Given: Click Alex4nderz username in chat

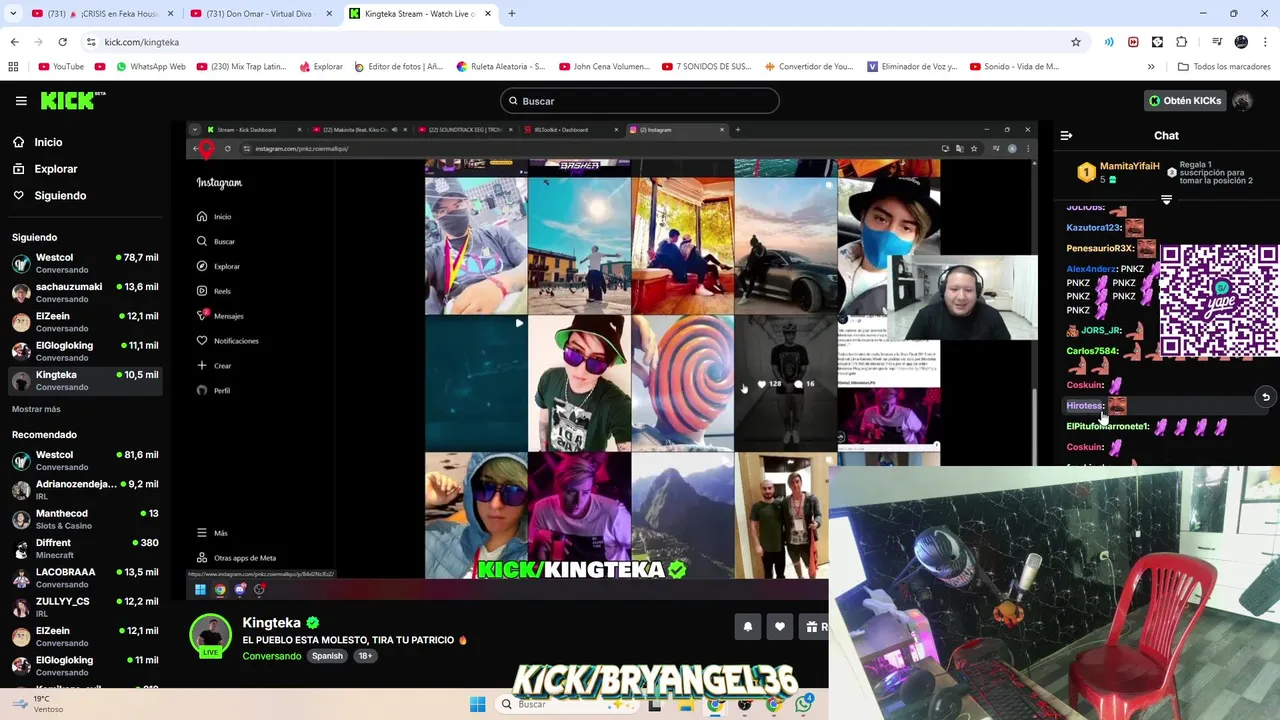Looking at the screenshot, I should (x=1091, y=269).
